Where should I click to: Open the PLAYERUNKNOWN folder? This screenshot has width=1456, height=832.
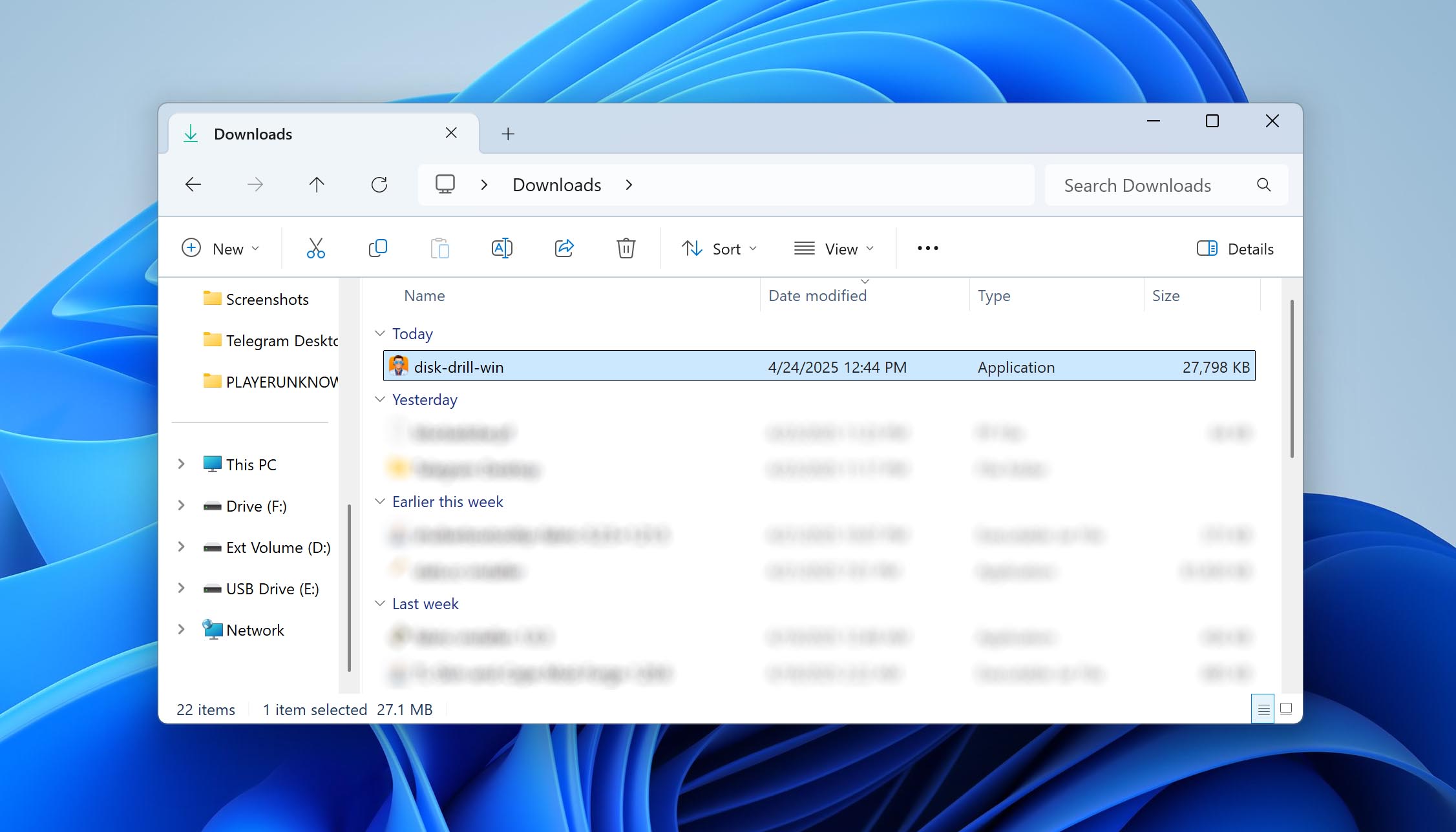pyautogui.click(x=270, y=382)
